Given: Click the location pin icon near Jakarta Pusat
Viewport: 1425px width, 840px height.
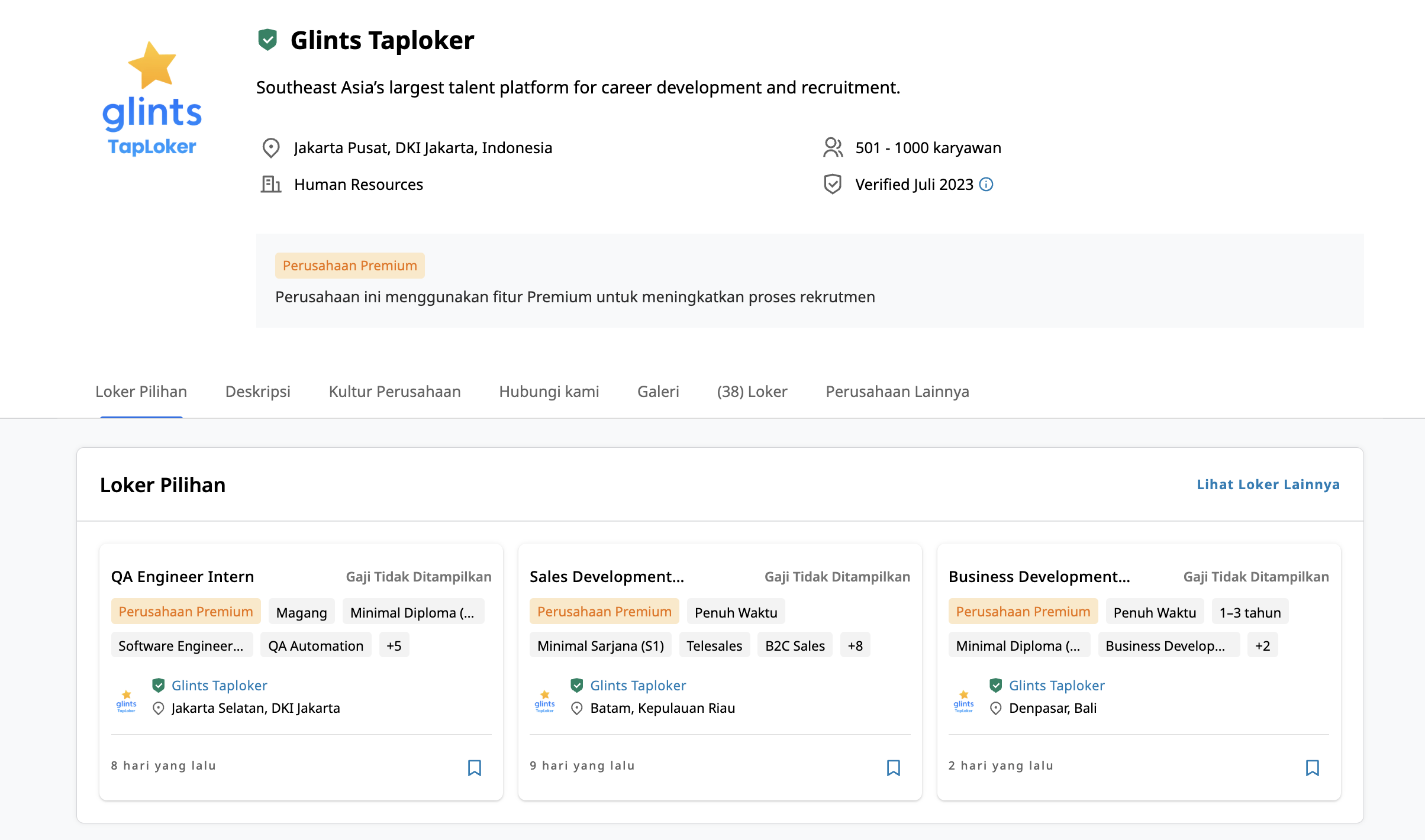Looking at the screenshot, I should coord(271,148).
